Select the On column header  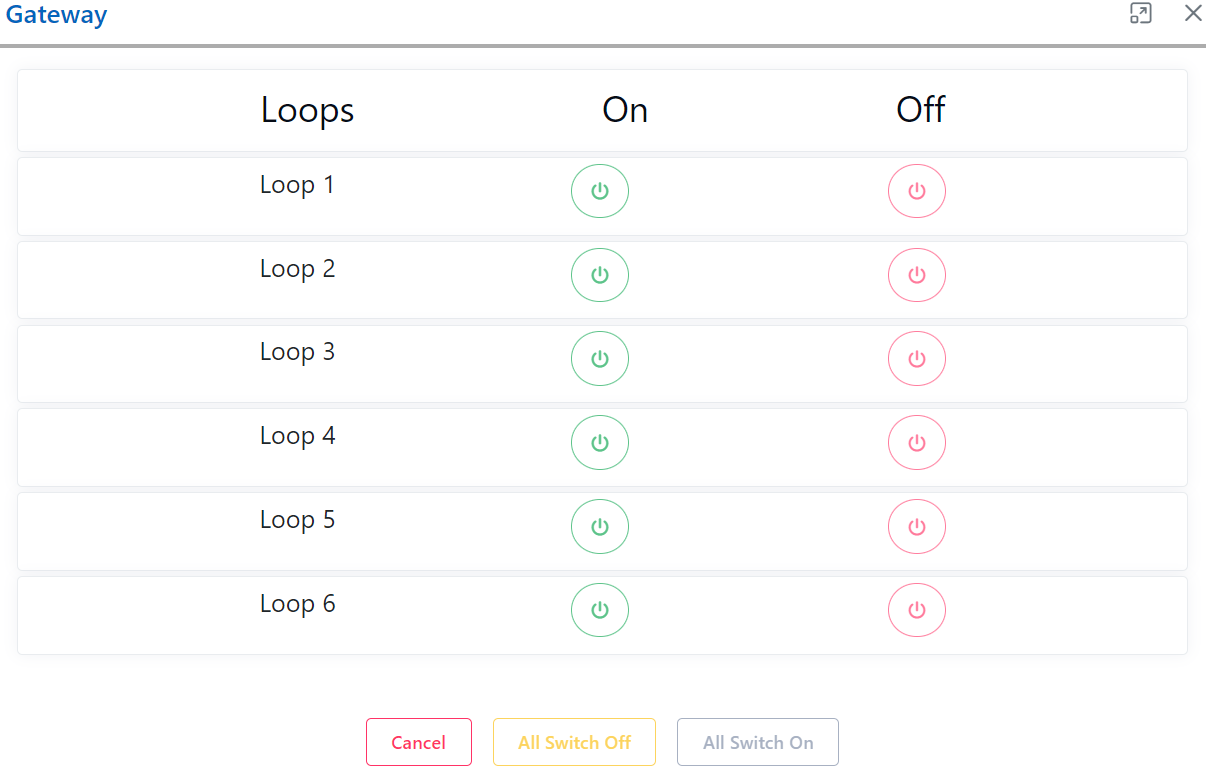624,110
